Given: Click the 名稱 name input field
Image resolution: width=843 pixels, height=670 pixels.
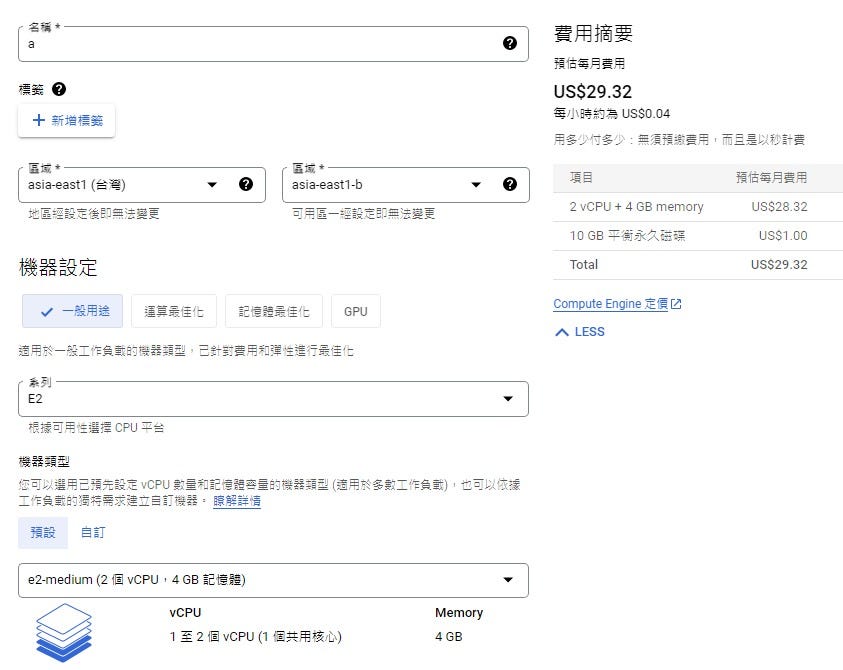Looking at the screenshot, I should point(273,44).
